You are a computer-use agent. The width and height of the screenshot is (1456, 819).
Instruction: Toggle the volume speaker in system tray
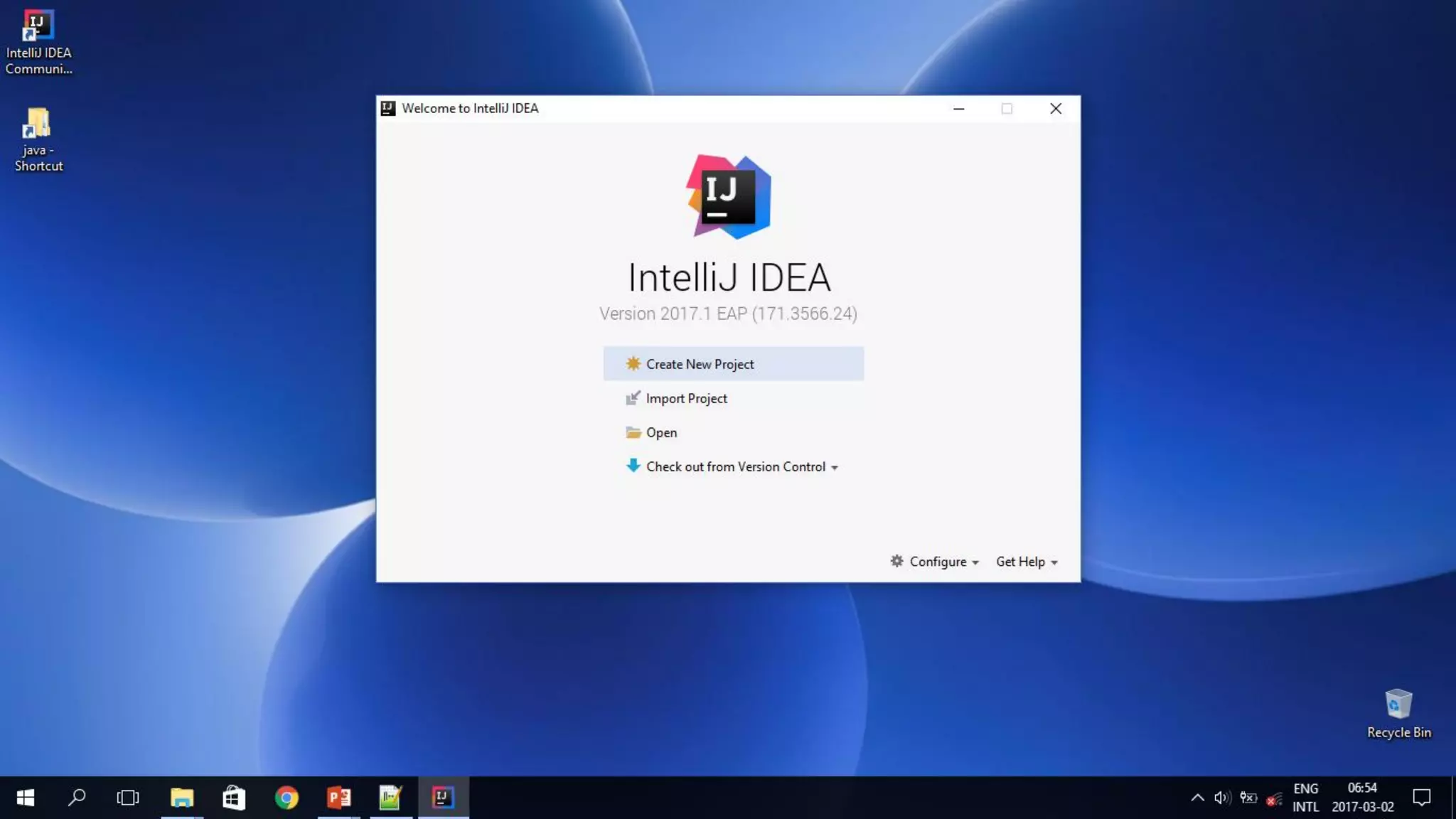1222,798
